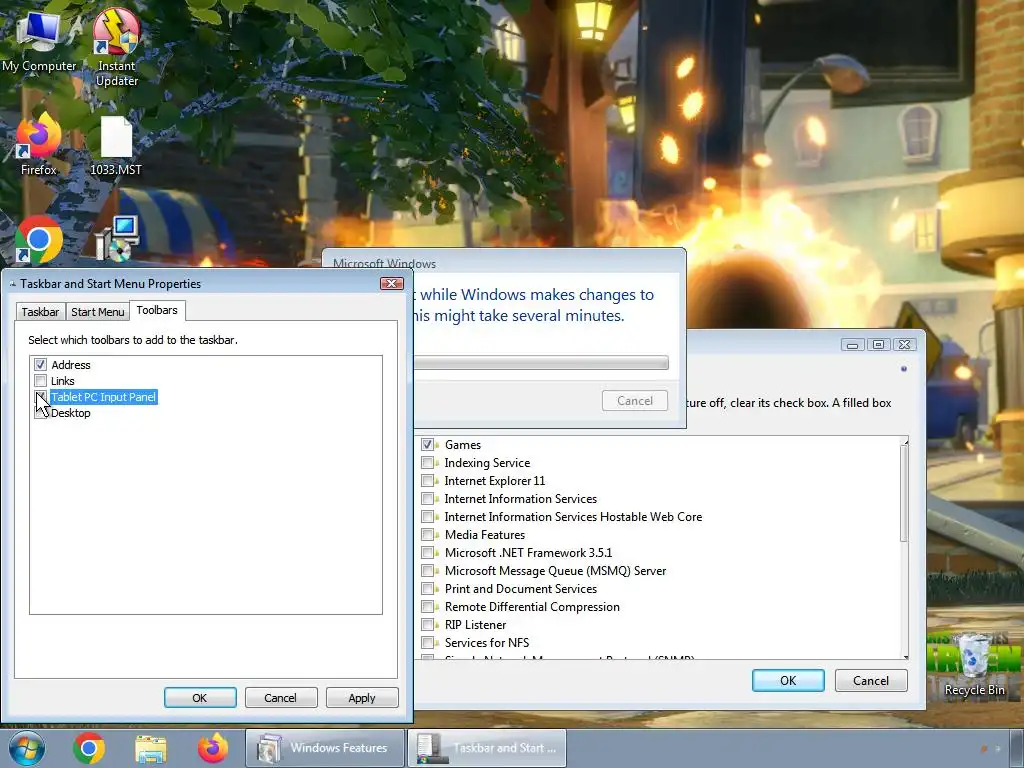Image resolution: width=1024 pixels, height=768 pixels.
Task: Toggle the Desktop toolbar checkbox
Action: click(40, 413)
